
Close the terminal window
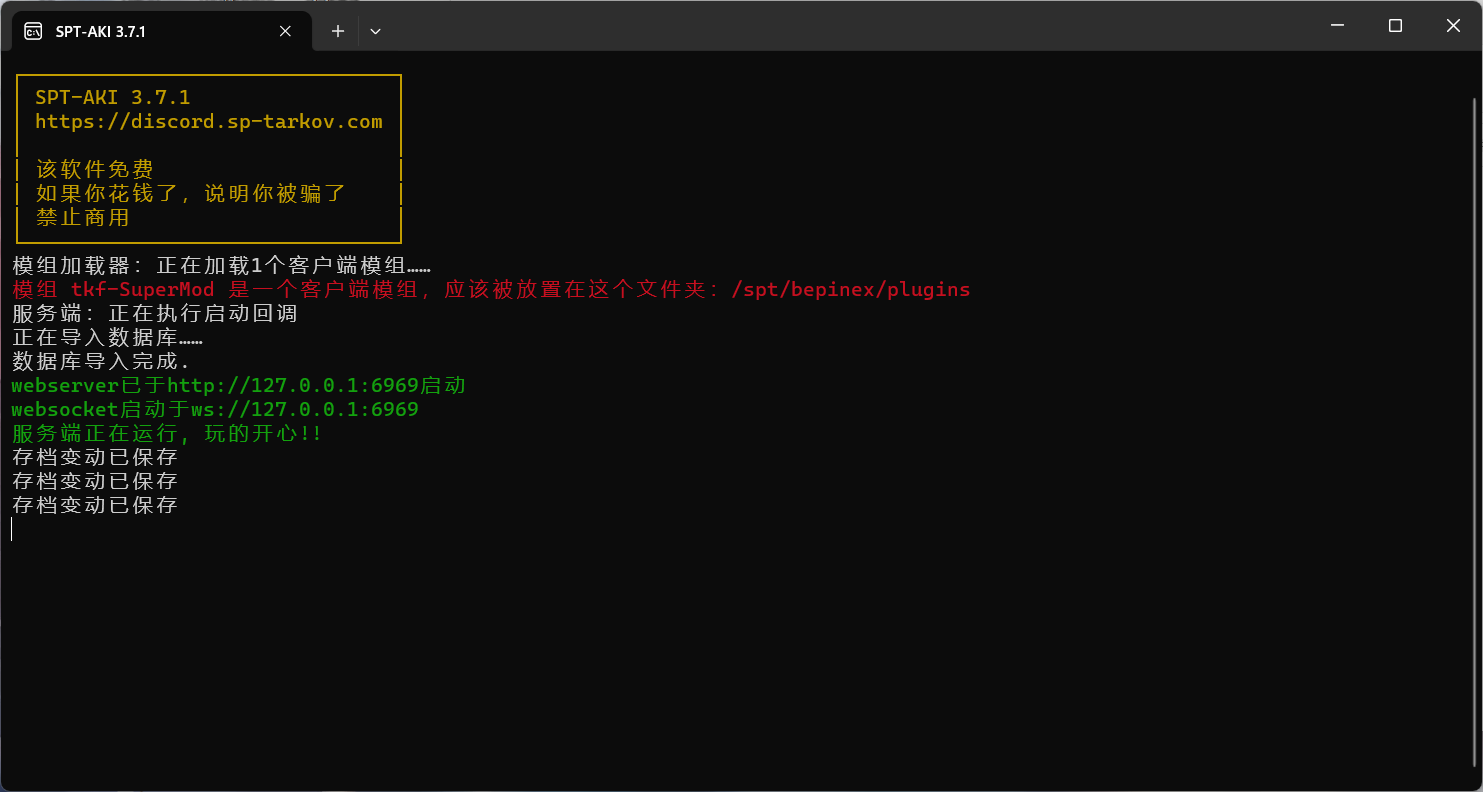click(x=1453, y=26)
